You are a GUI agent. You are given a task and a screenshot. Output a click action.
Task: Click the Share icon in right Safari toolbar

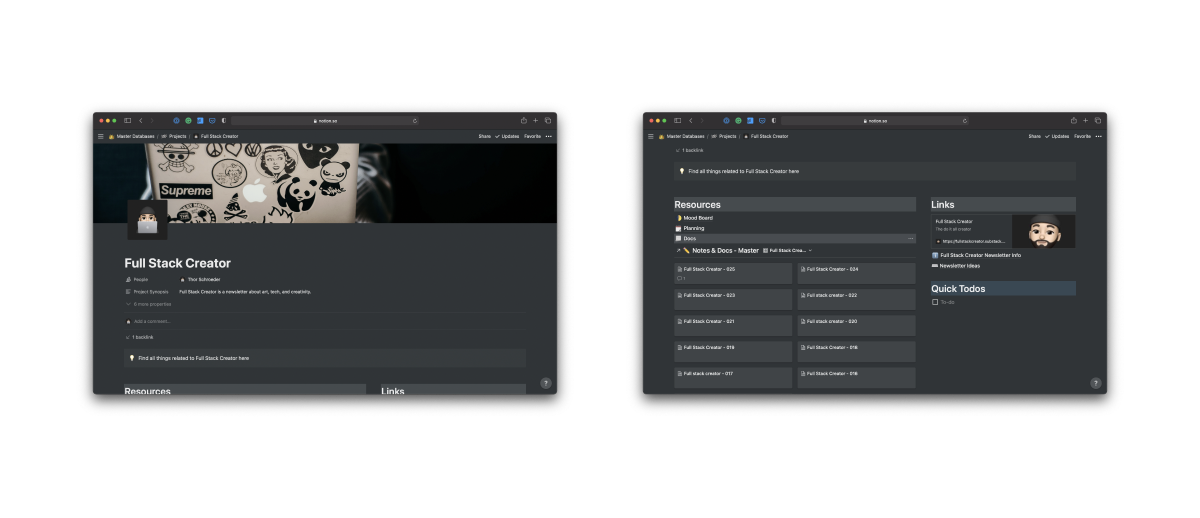coord(1074,120)
